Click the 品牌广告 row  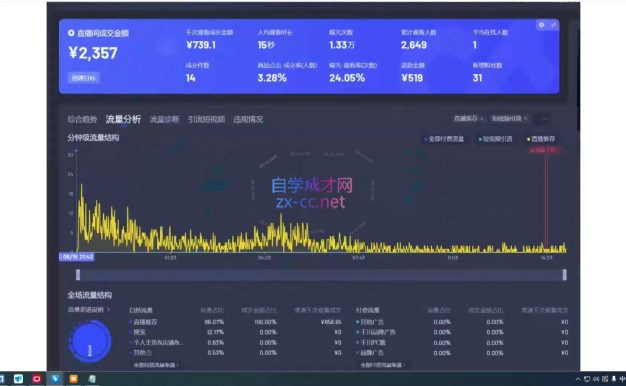pos(462,353)
